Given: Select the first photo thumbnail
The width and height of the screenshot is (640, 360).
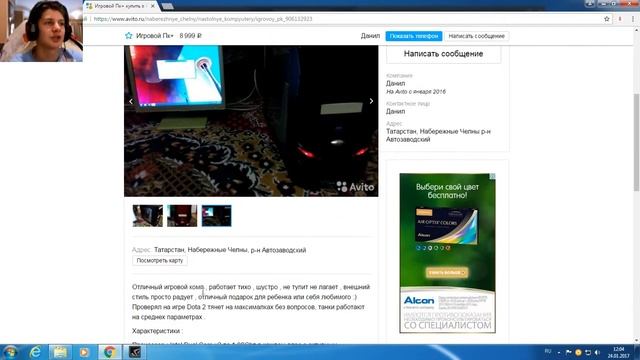Looking at the screenshot, I should click(x=147, y=216).
